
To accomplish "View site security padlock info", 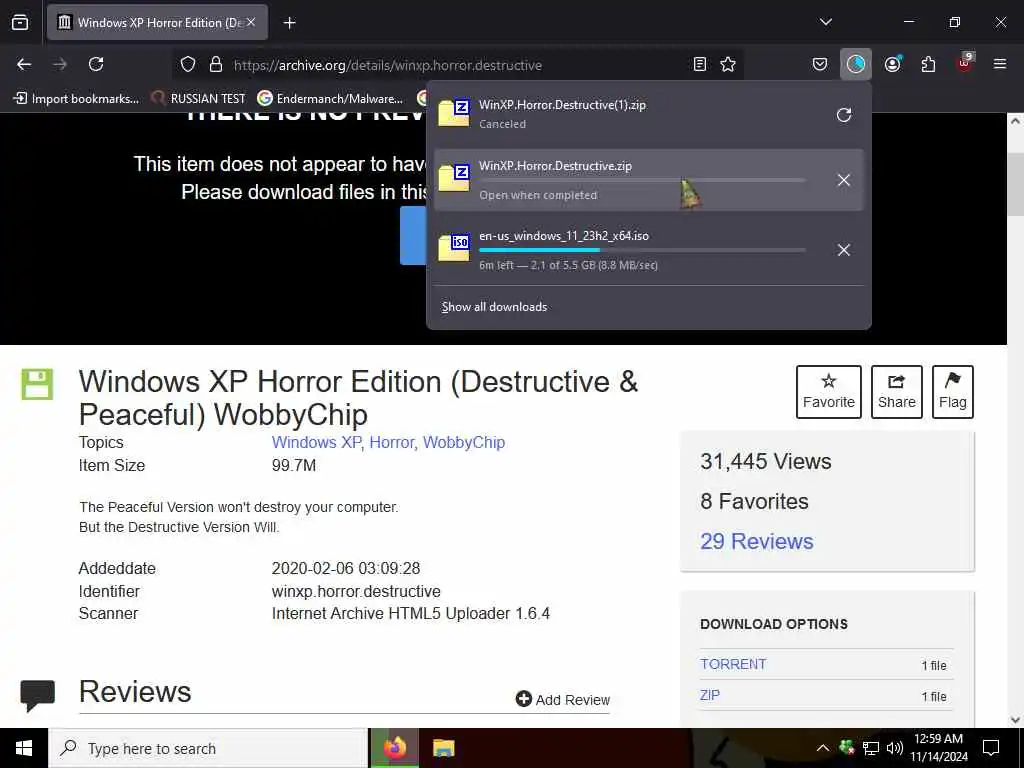I will (216, 64).
